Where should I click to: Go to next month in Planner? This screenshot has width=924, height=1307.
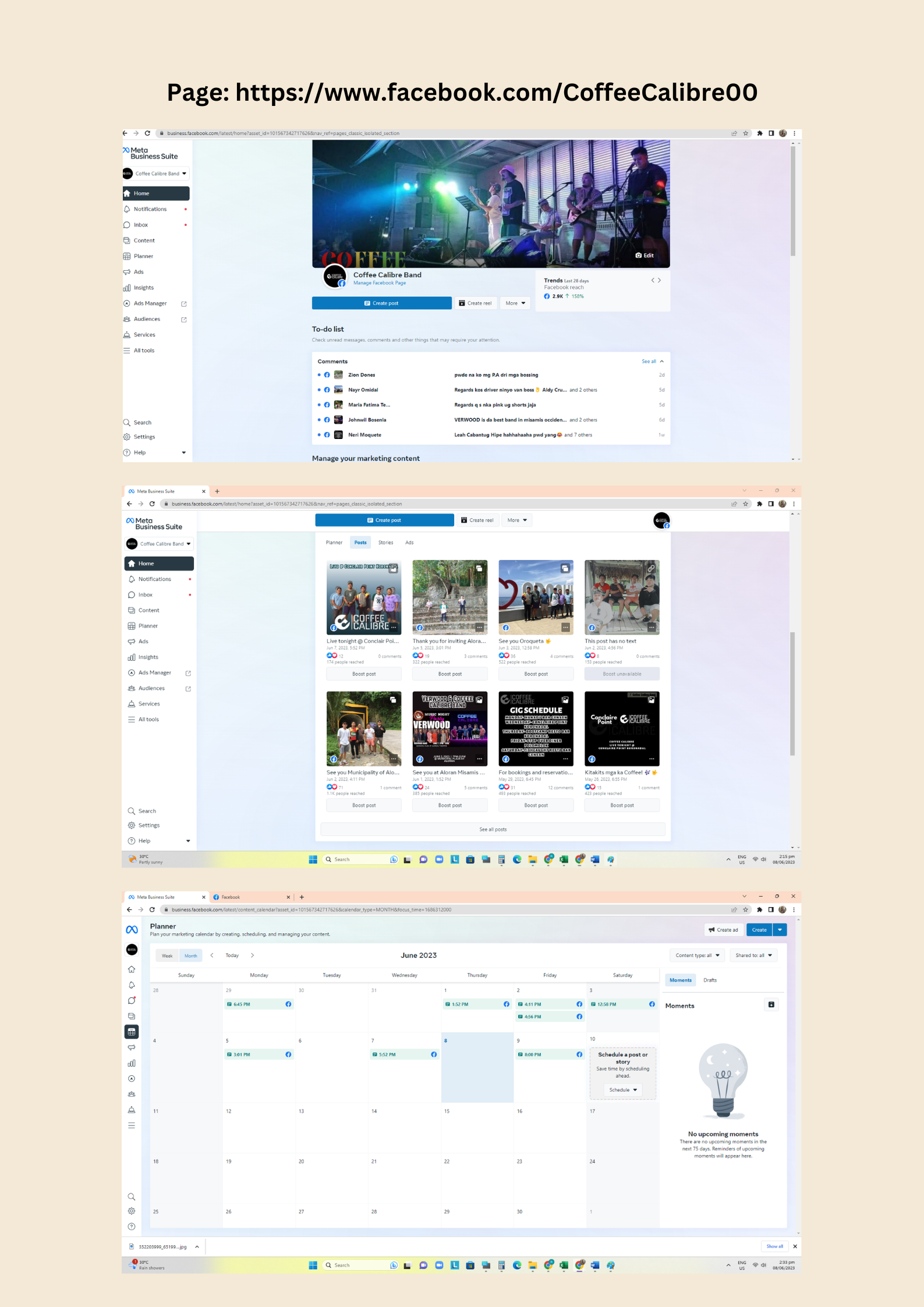tap(252, 955)
